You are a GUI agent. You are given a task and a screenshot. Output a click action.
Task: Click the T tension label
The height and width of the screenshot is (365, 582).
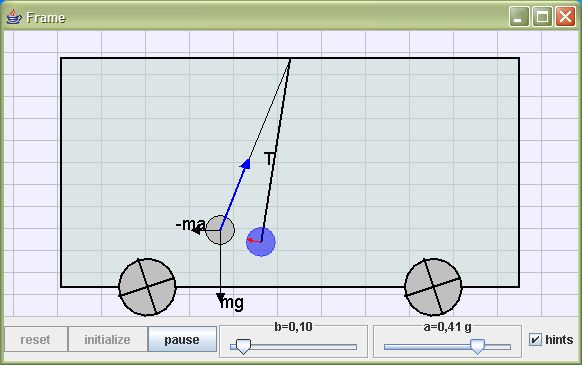[269, 159]
